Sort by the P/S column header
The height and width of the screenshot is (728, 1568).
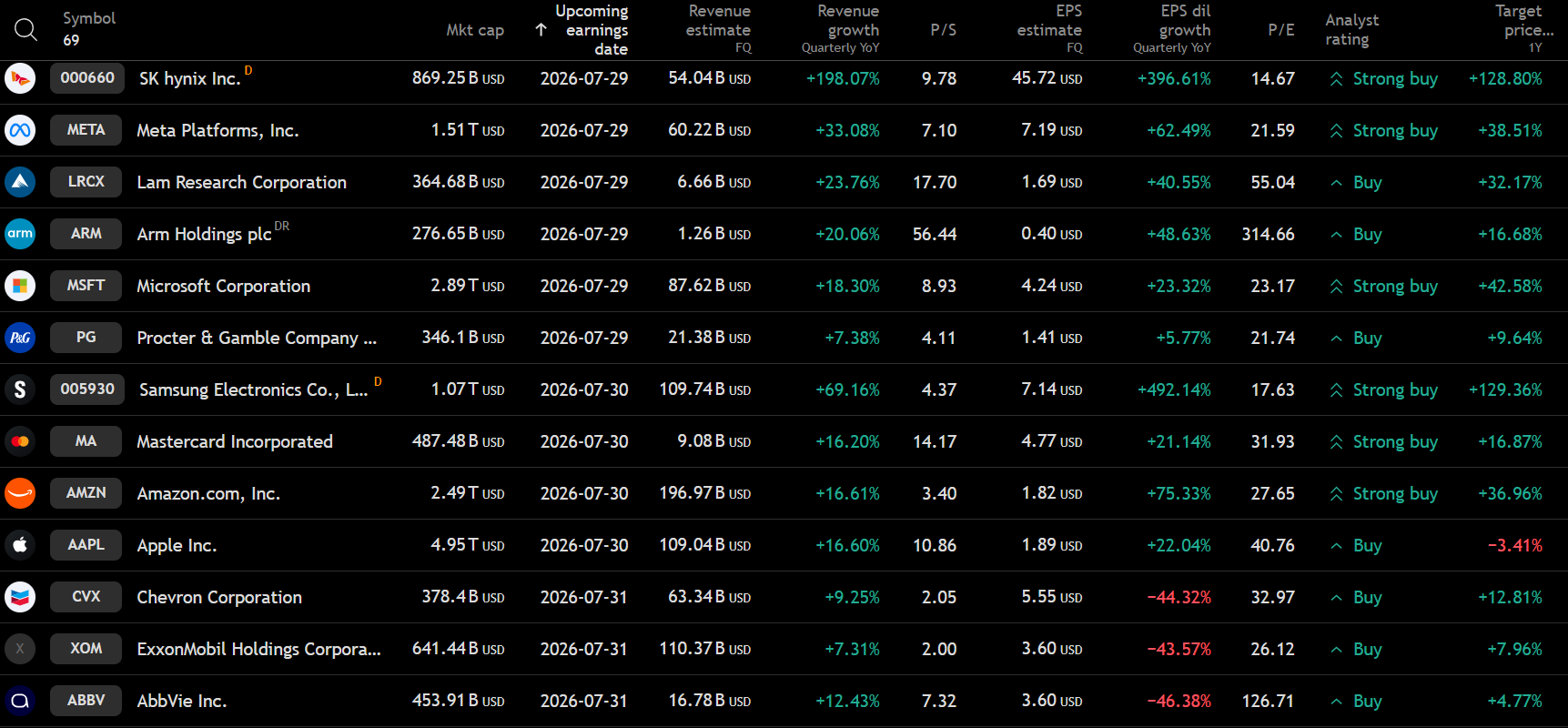(x=943, y=30)
